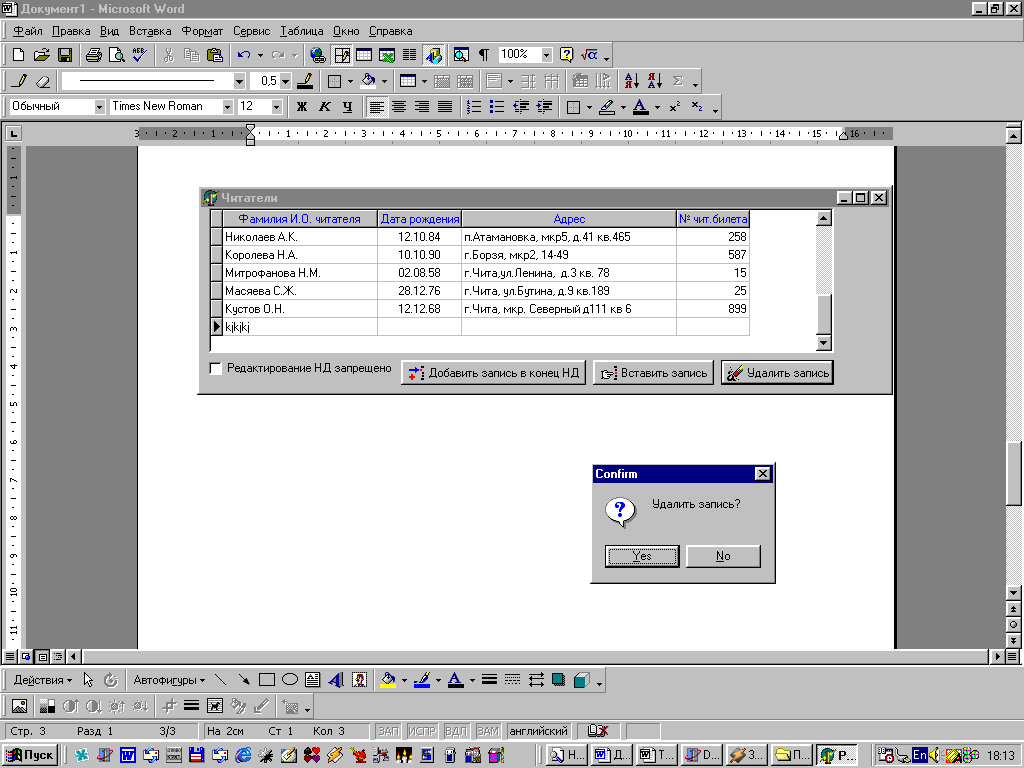Open the 'Правка' menu
Screen dimensions: 1024x768
[71, 31]
